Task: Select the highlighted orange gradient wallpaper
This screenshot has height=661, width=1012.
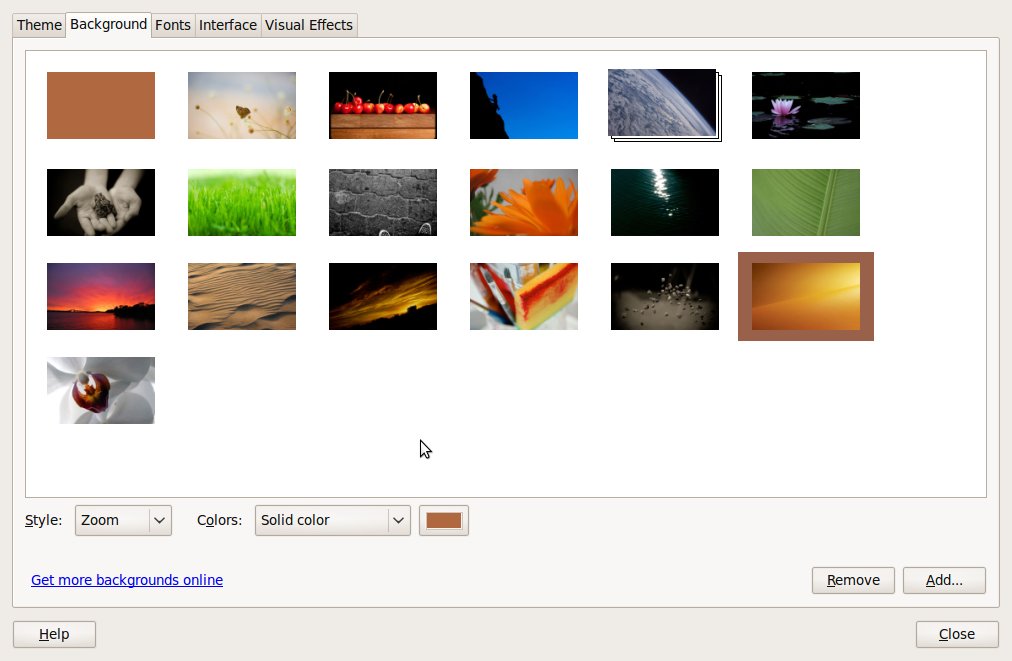Action: coord(806,296)
